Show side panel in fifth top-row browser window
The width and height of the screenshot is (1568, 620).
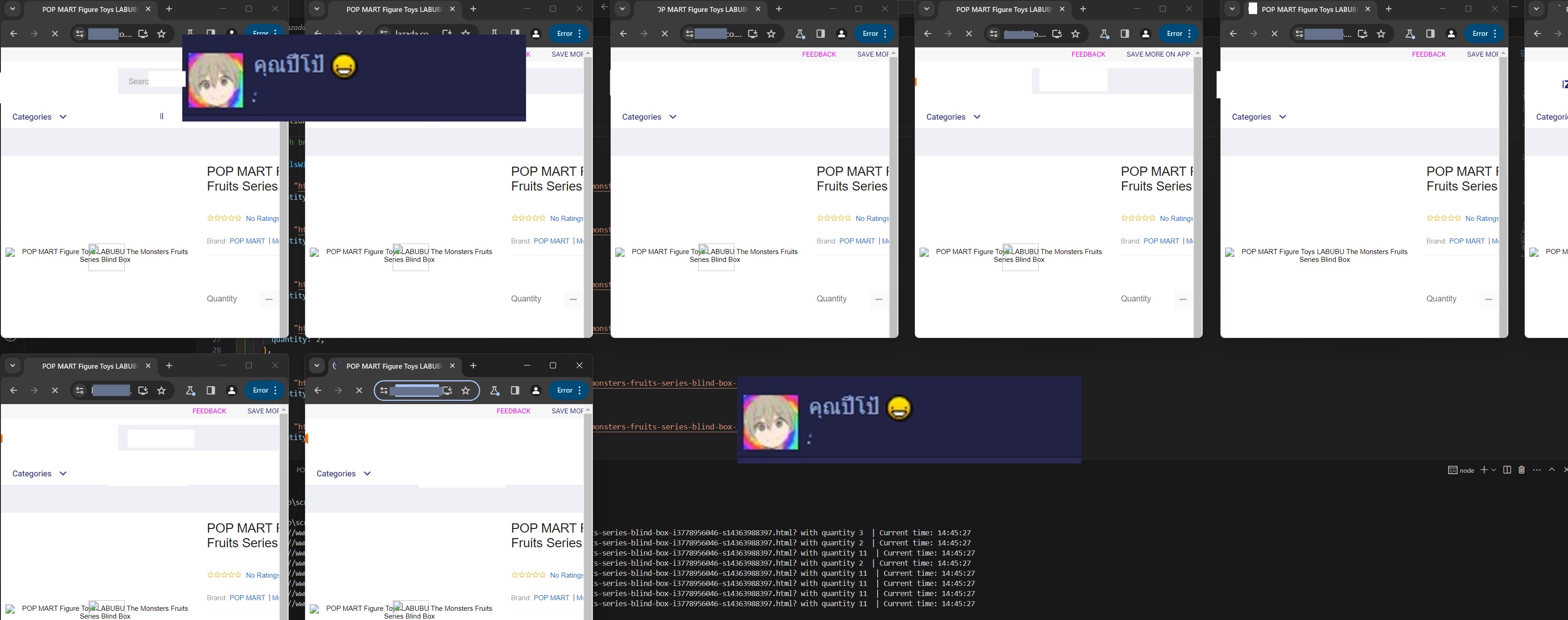(1430, 34)
